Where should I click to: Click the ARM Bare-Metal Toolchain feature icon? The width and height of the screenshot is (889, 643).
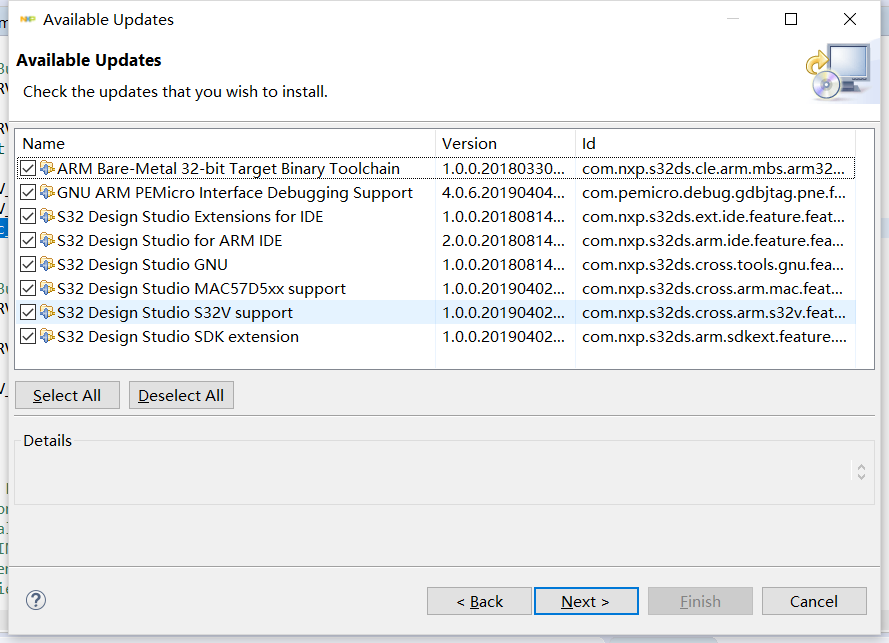pyautogui.click(x=47, y=169)
